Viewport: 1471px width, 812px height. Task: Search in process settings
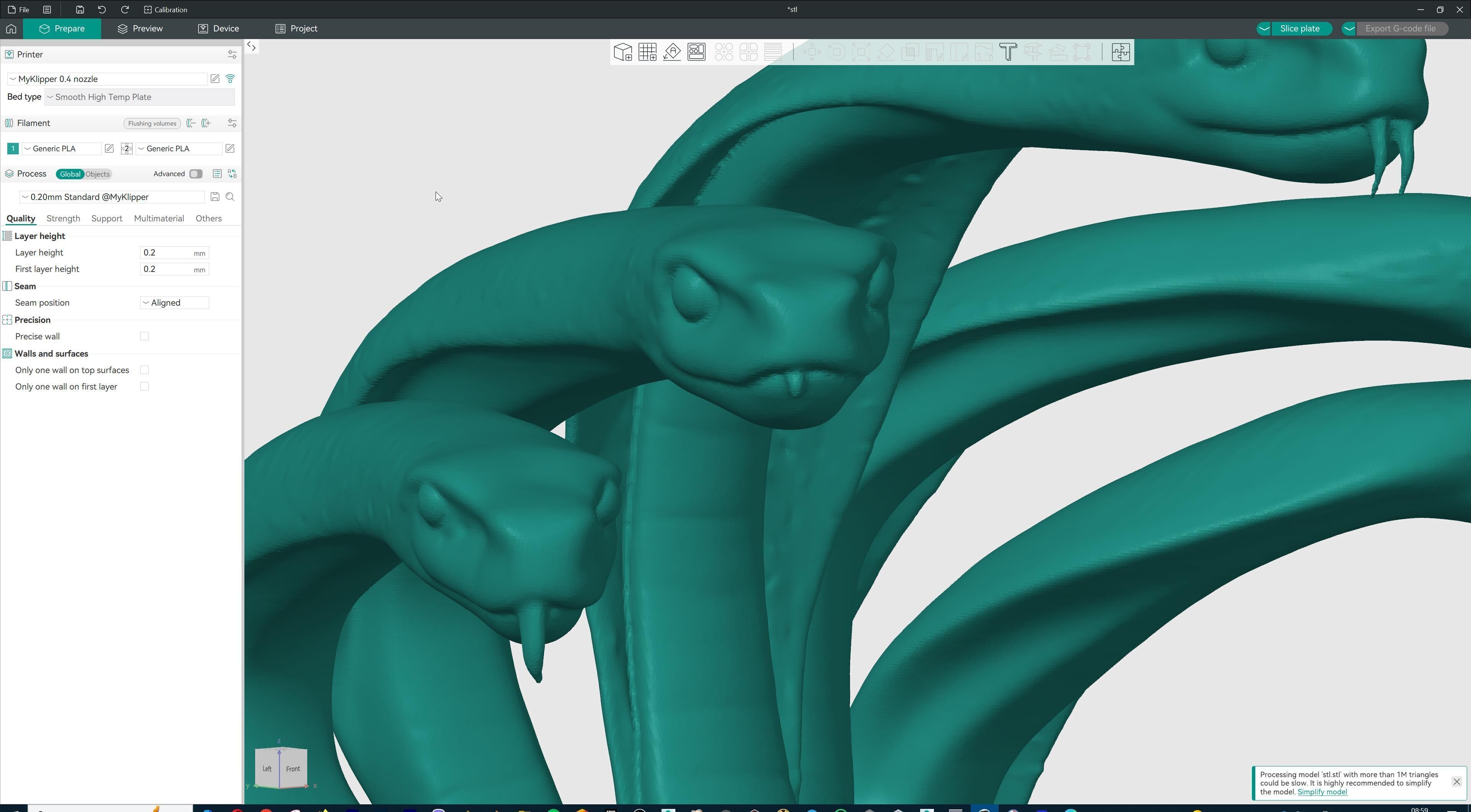tap(230, 197)
